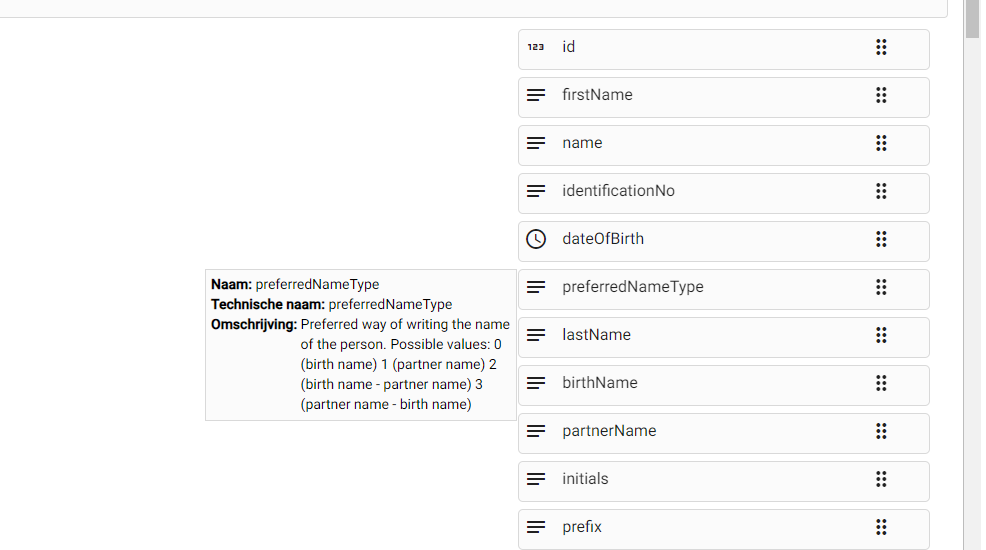Click the drag handle beside firstName
The image size is (986, 550).
(x=881, y=95)
